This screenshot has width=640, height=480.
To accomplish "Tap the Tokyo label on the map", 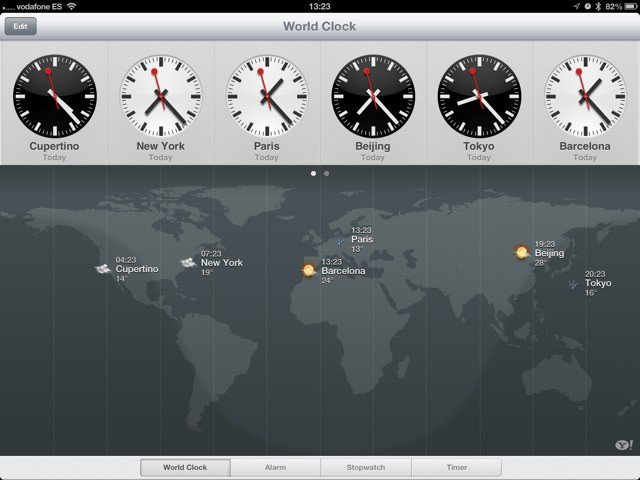I will coord(597,283).
